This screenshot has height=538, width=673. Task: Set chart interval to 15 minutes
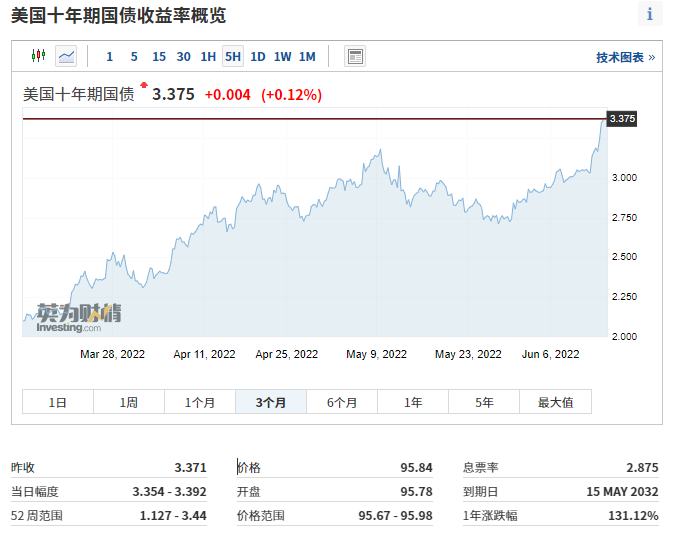point(159,57)
